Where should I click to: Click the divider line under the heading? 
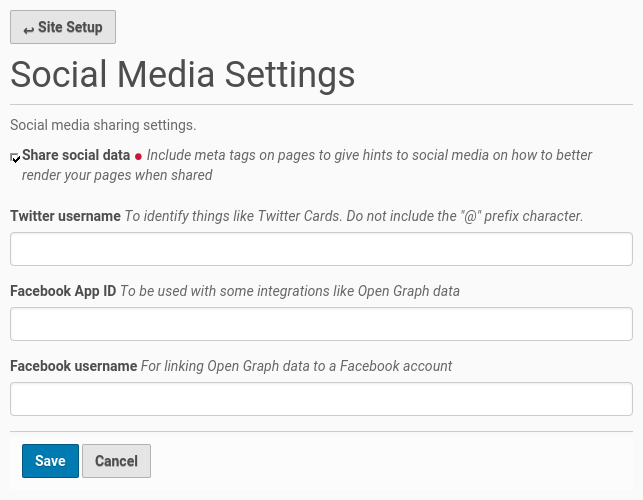pos(321,104)
